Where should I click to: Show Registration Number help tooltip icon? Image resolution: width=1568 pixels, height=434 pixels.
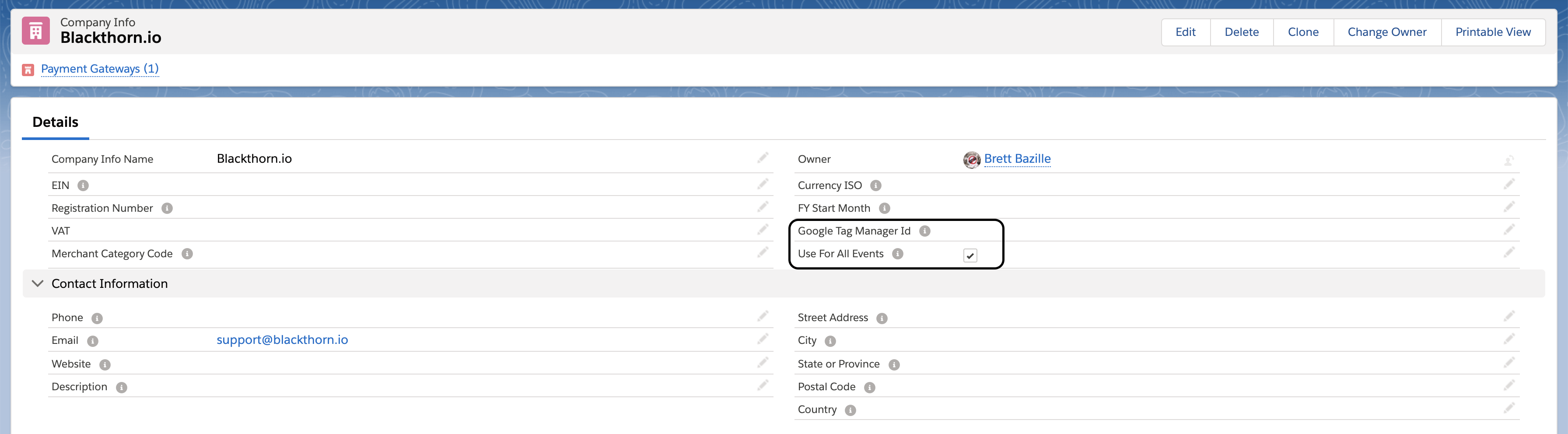point(167,208)
